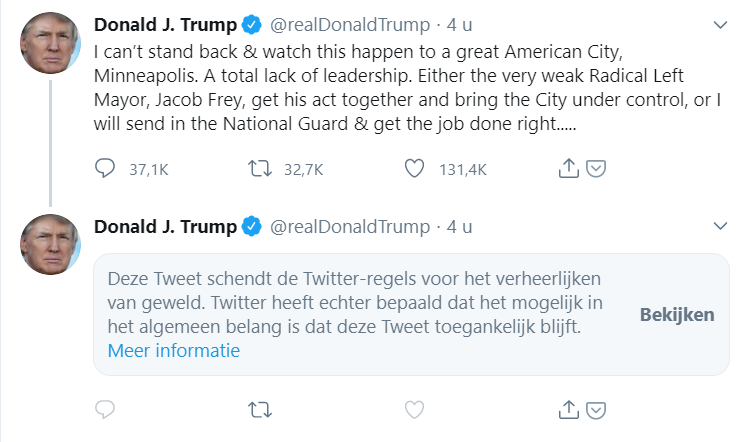Retweet the hidden second tweet

[x=260, y=409]
